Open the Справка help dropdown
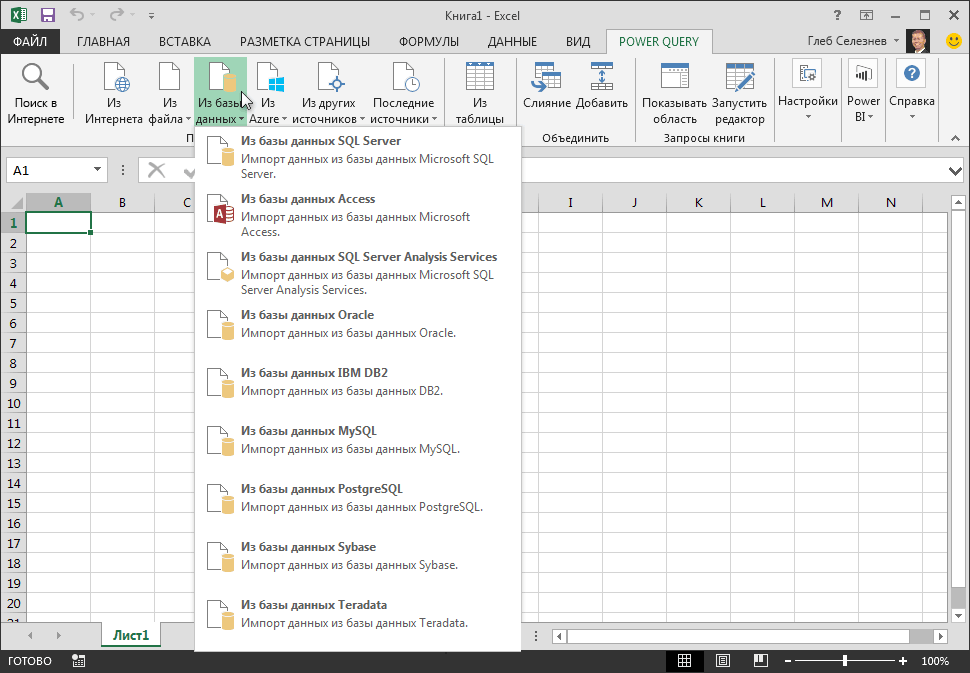 click(x=912, y=92)
